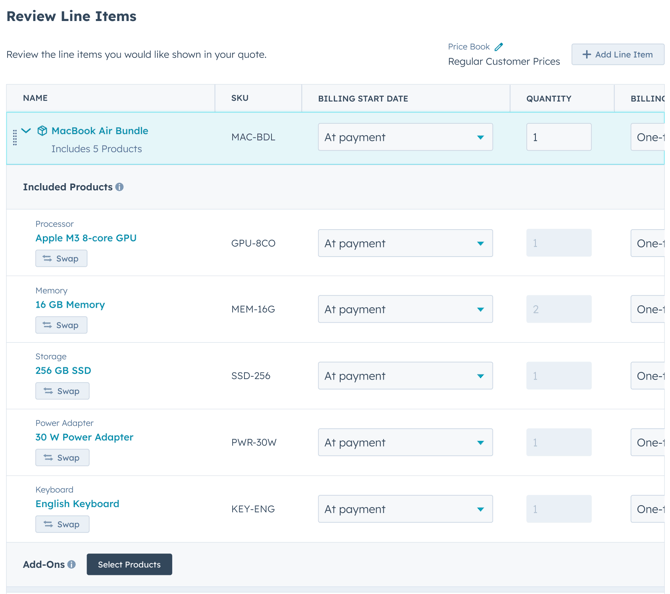Open billing start date dropdown for MacBook Air Bundle
670x594 pixels.
[x=404, y=137]
